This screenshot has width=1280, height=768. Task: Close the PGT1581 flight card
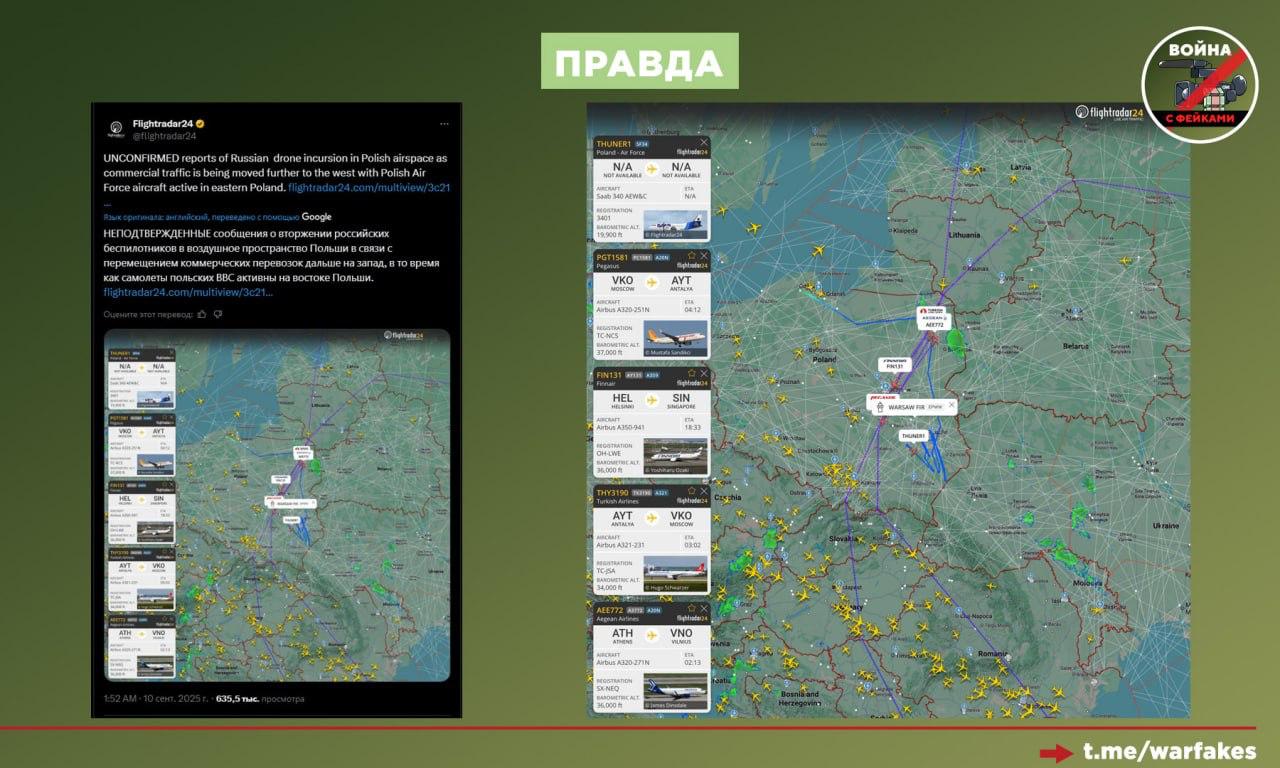coord(703,256)
